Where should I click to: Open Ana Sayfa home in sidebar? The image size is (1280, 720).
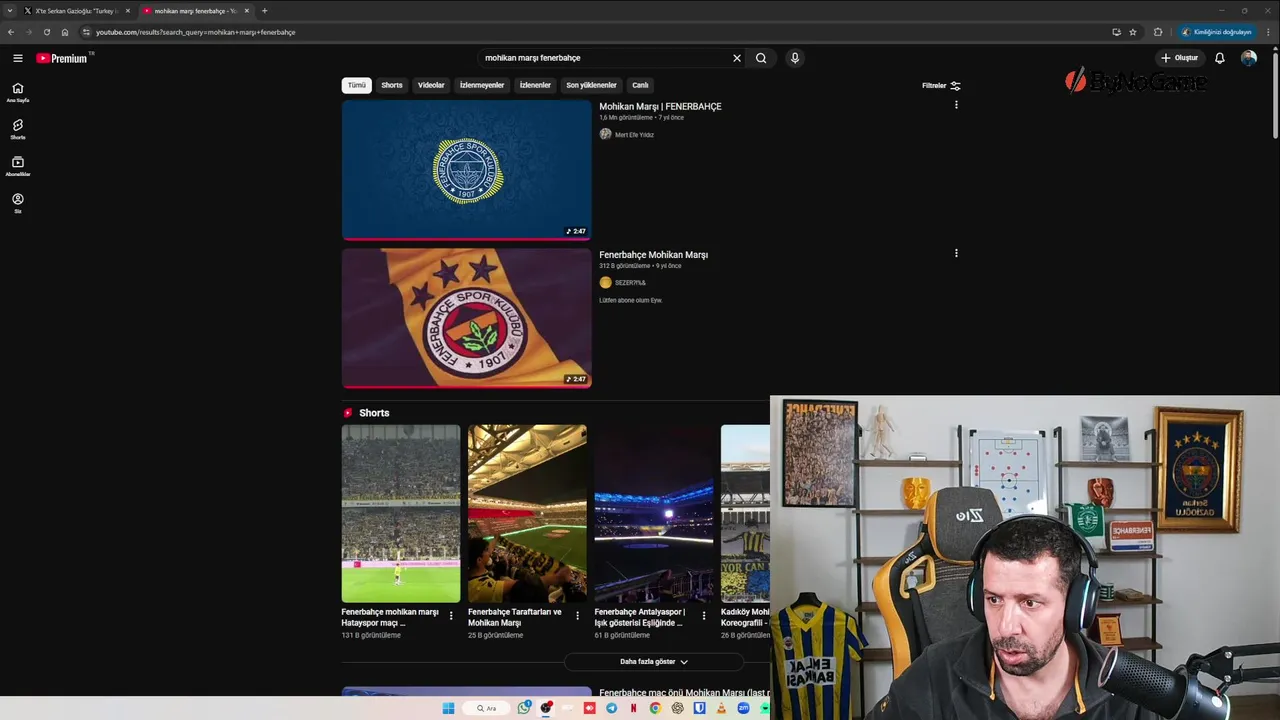17,92
